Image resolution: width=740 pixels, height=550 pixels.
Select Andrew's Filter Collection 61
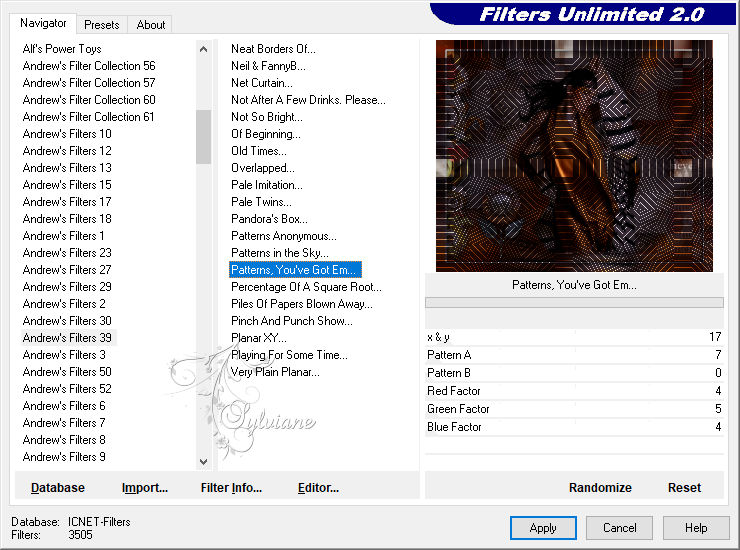88,117
